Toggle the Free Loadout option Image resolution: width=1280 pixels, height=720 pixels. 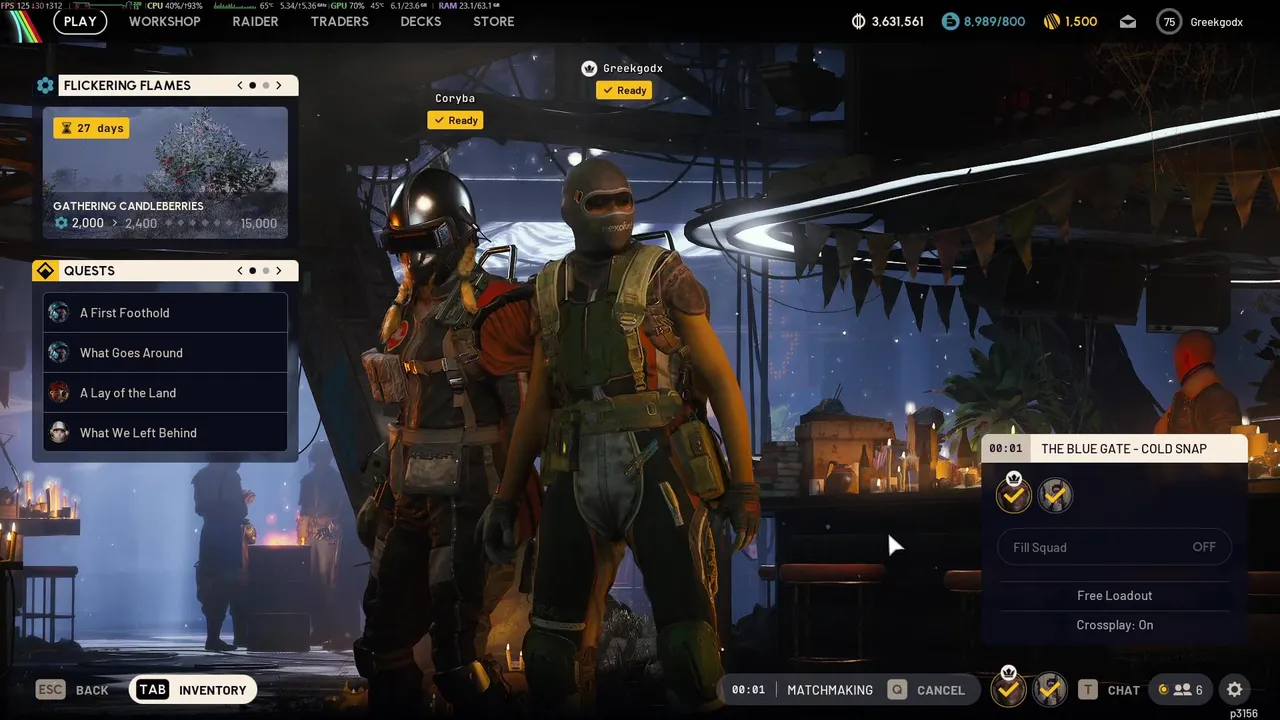click(x=1115, y=595)
